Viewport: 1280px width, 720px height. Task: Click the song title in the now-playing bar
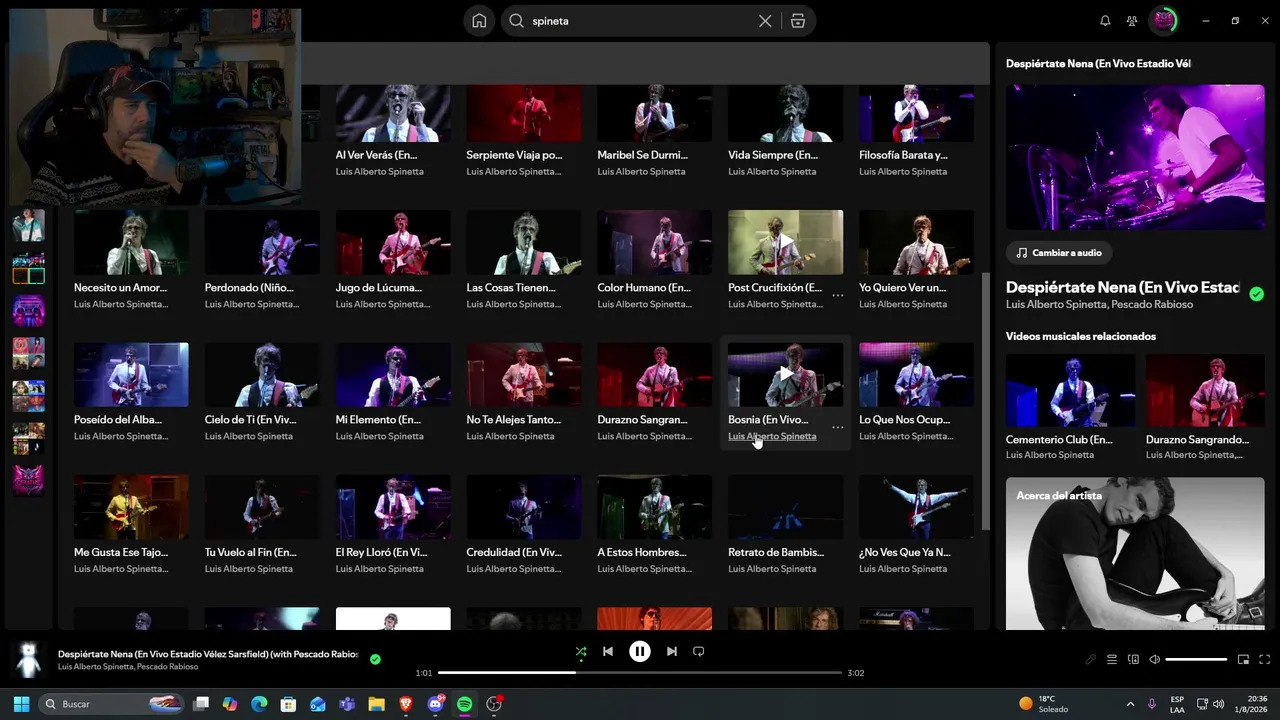208,654
